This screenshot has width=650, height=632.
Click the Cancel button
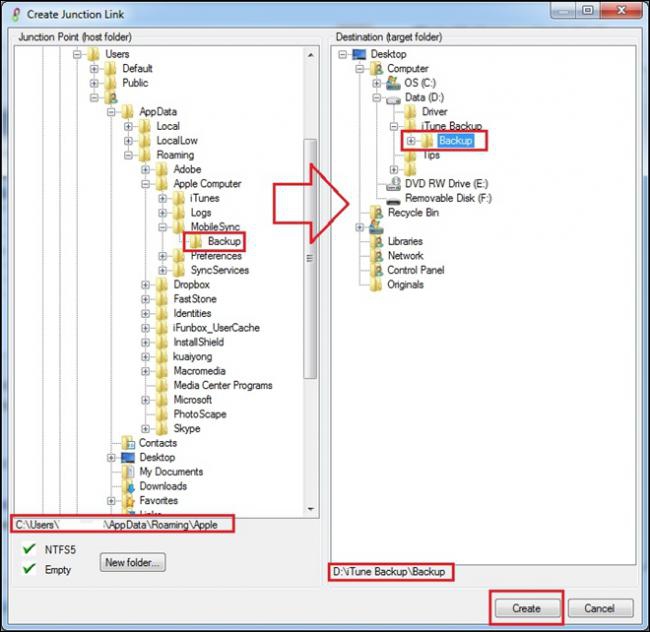tap(600, 608)
